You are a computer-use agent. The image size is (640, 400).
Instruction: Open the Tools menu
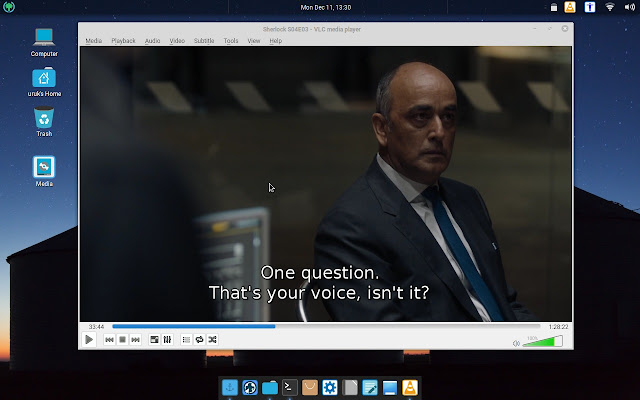tap(231, 41)
